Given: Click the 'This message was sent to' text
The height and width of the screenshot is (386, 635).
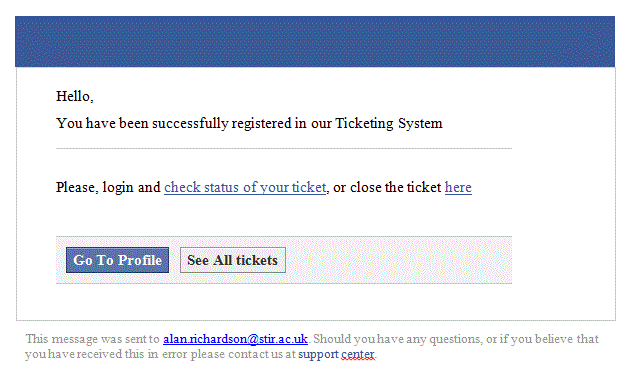Looking at the screenshot, I should tap(93, 339).
